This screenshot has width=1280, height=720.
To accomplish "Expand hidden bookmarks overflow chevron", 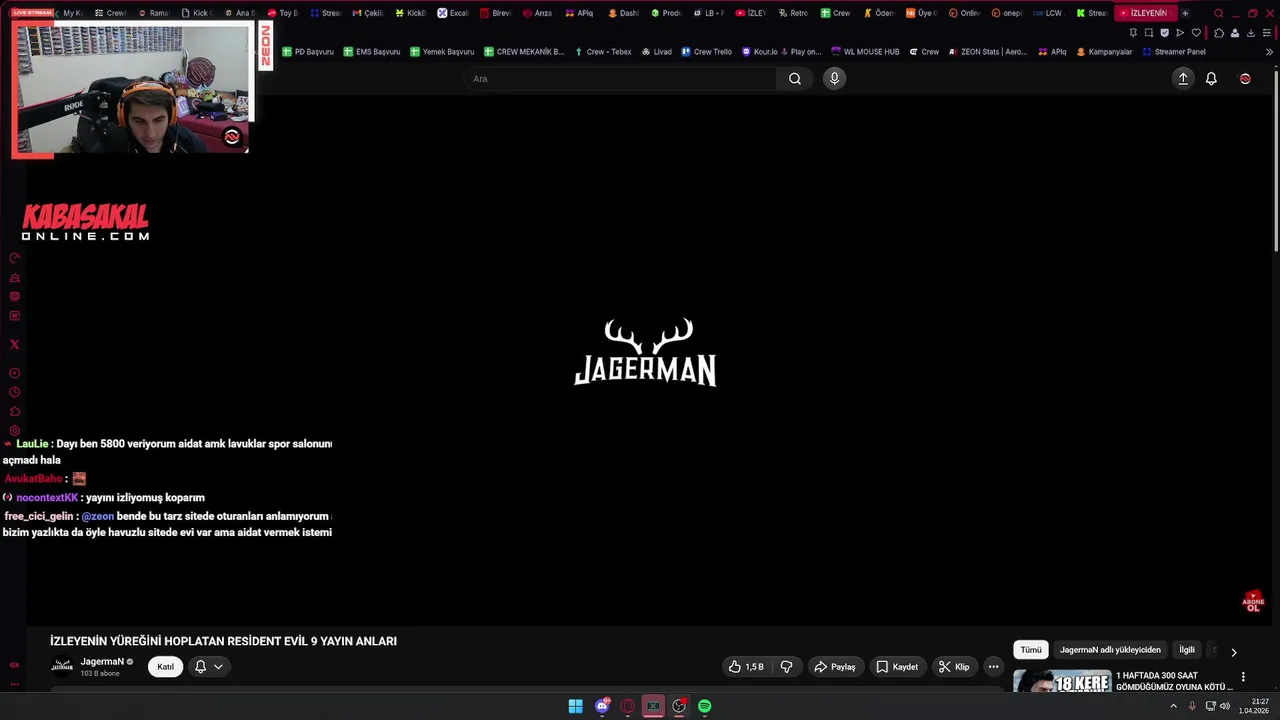I will 1269,52.
